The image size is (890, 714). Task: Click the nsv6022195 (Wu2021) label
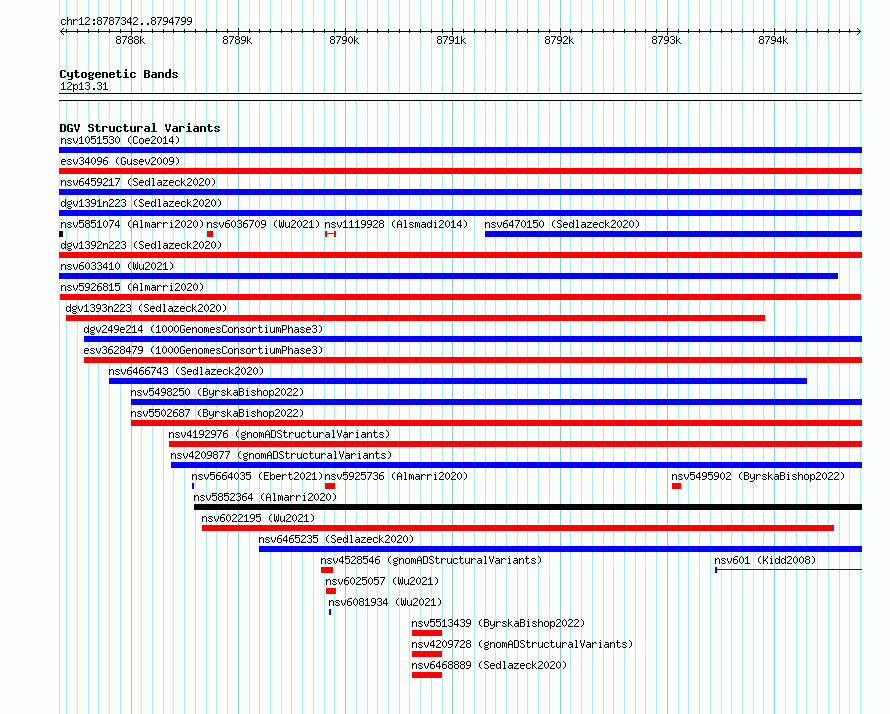(258, 518)
